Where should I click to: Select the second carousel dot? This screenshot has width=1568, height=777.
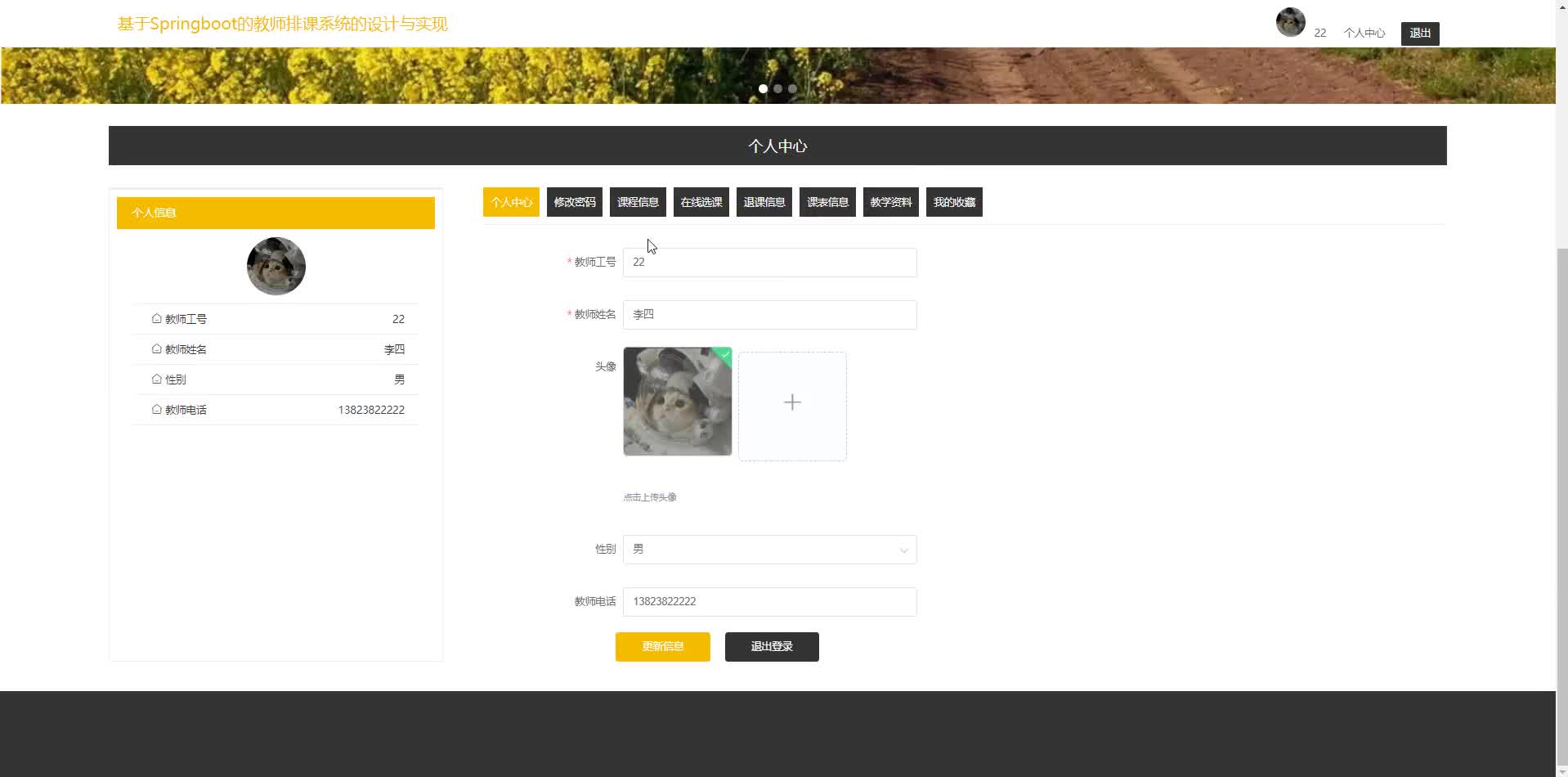[777, 88]
